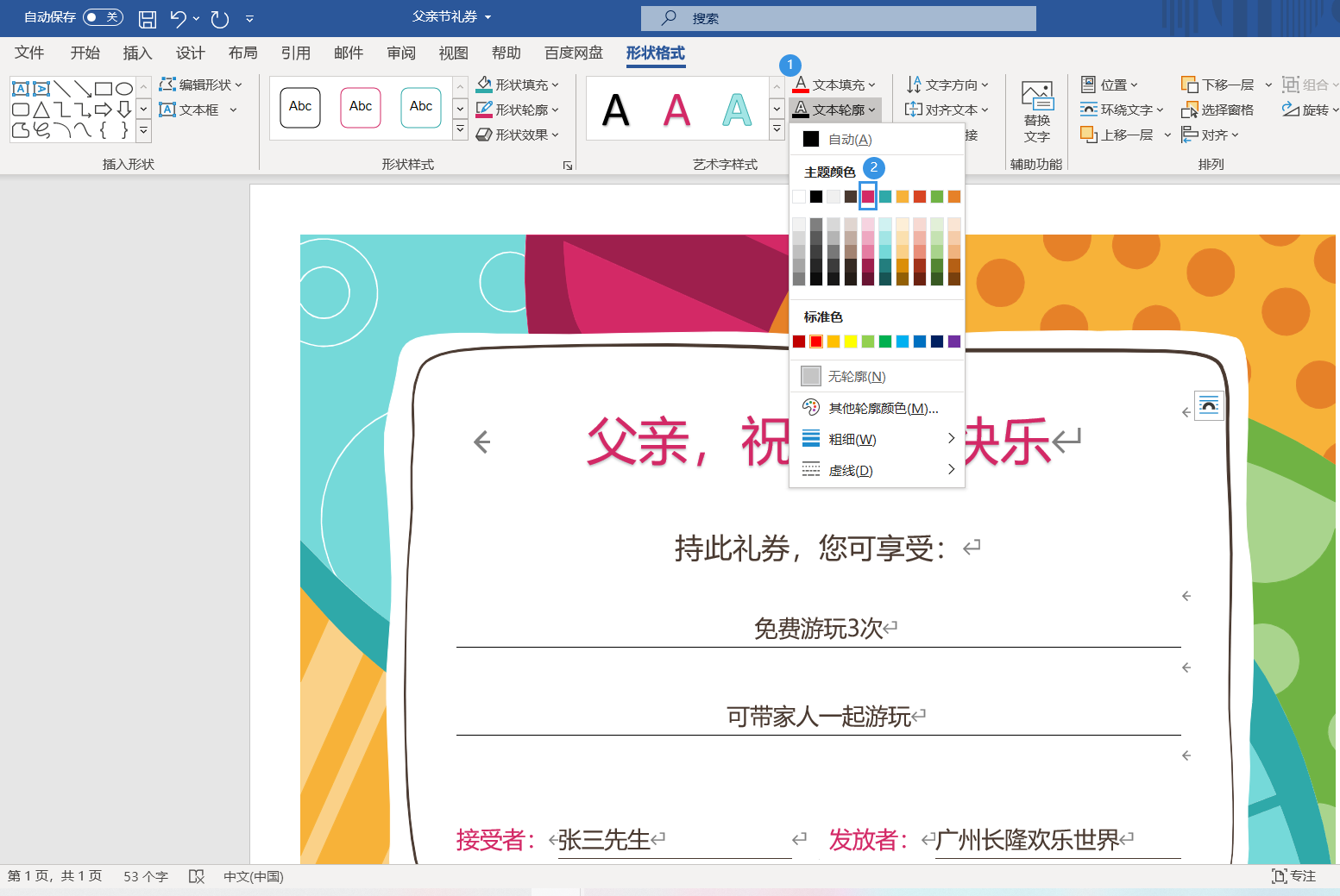
Task: Open the 父亲节礼券 document title dropdown
Action: point(451,16)
